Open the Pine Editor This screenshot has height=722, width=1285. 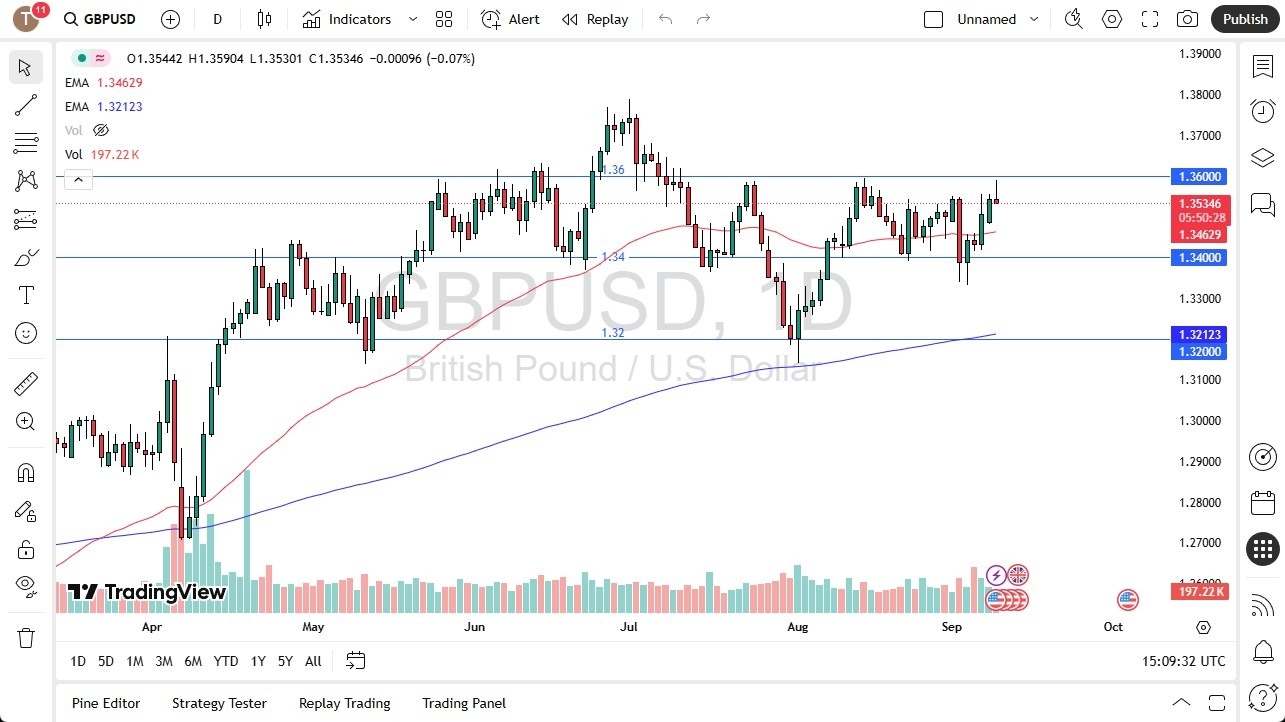click(105, 703)
